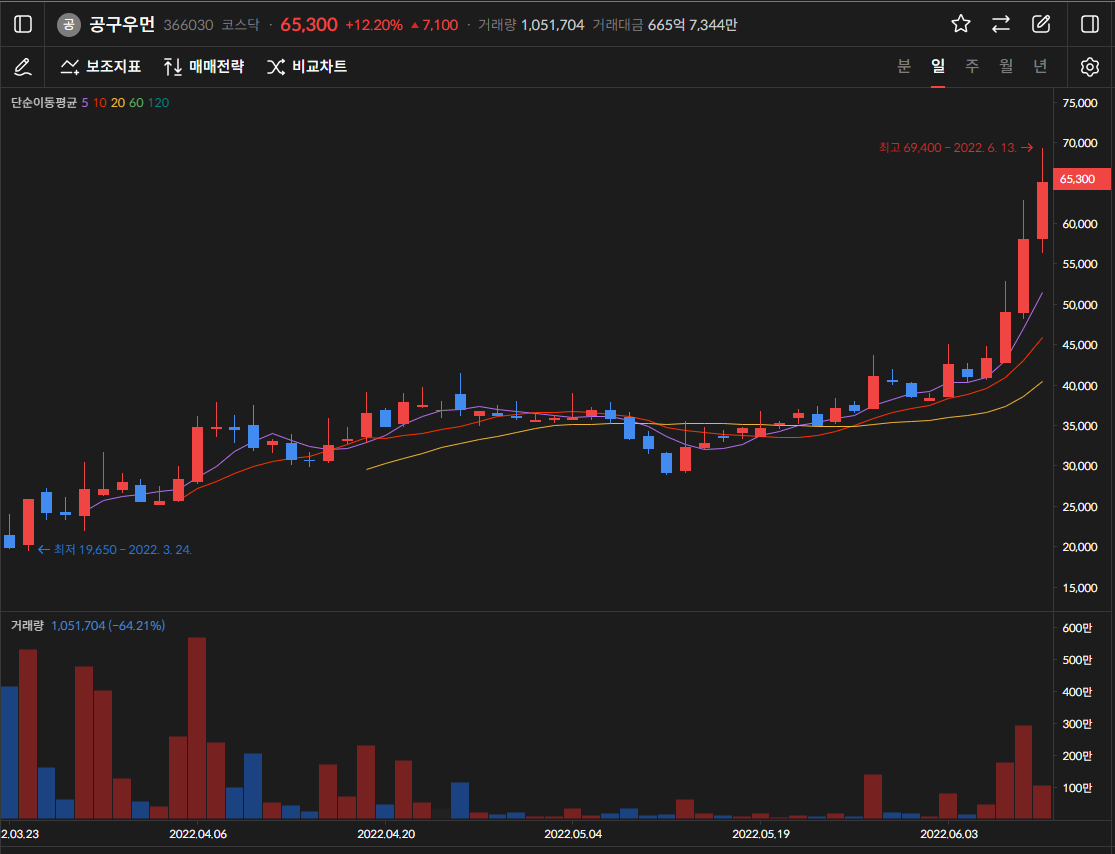Switch to 분 minute chart tab
Image resolution: width=1115 pixels, height=854 pixels.
904,66
